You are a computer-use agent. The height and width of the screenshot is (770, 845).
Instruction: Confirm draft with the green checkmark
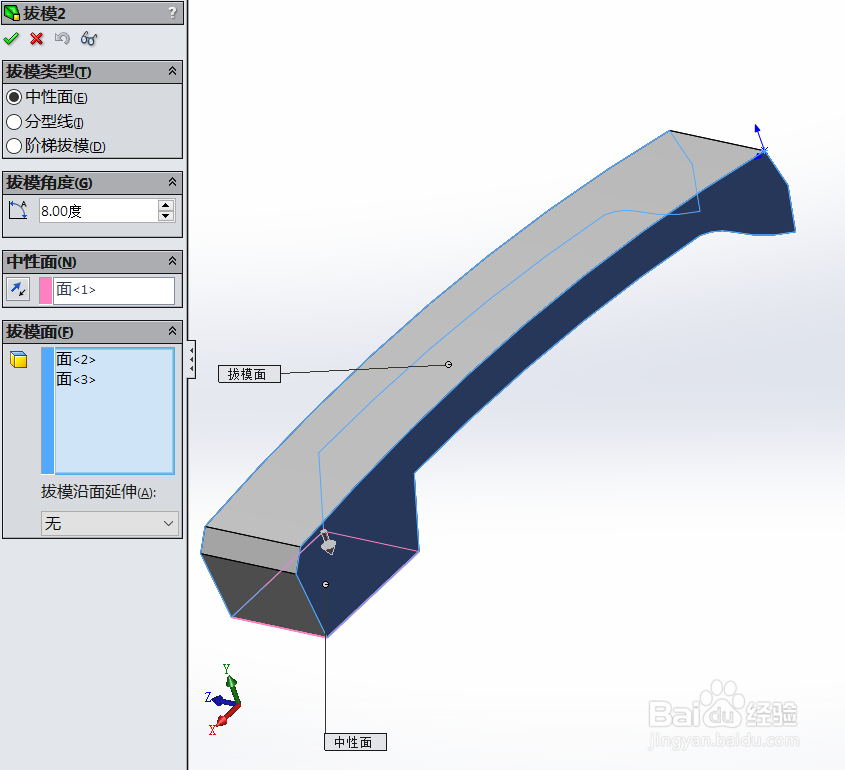11,39
